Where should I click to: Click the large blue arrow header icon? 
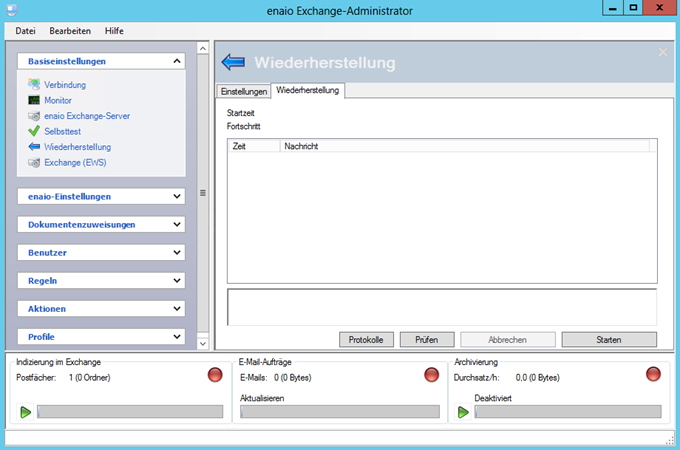pos(233,63)
